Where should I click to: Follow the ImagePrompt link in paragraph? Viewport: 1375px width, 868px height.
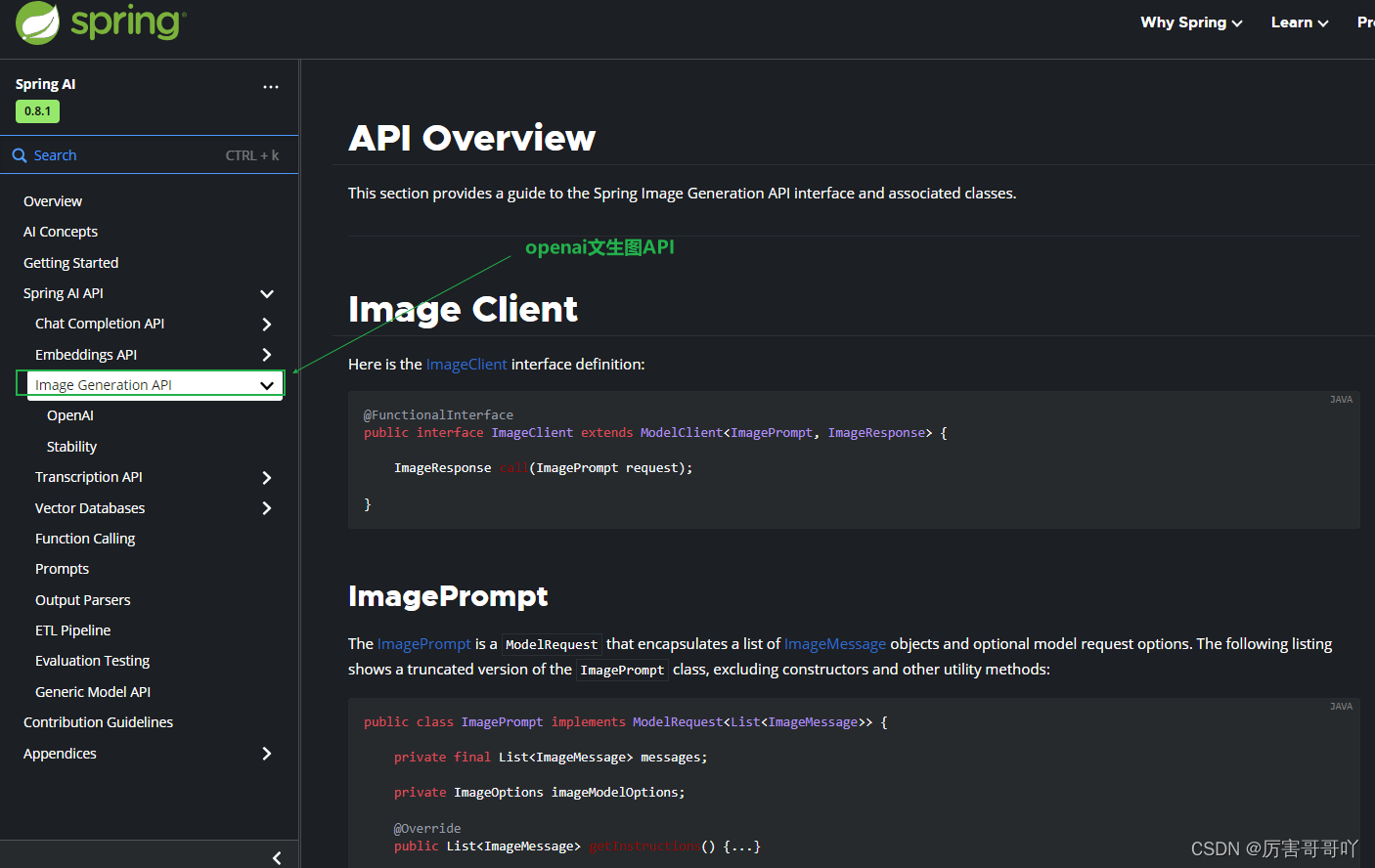click(x=424, y=644)
